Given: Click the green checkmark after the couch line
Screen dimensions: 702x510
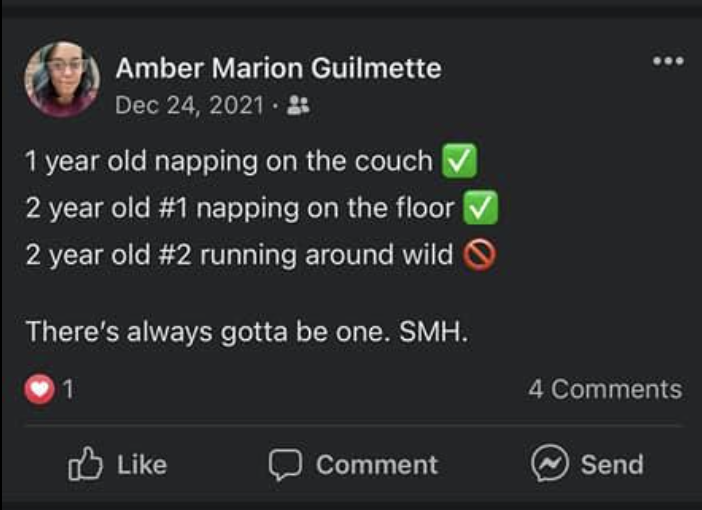Looking at the screenshot, I should pos(459,161).
